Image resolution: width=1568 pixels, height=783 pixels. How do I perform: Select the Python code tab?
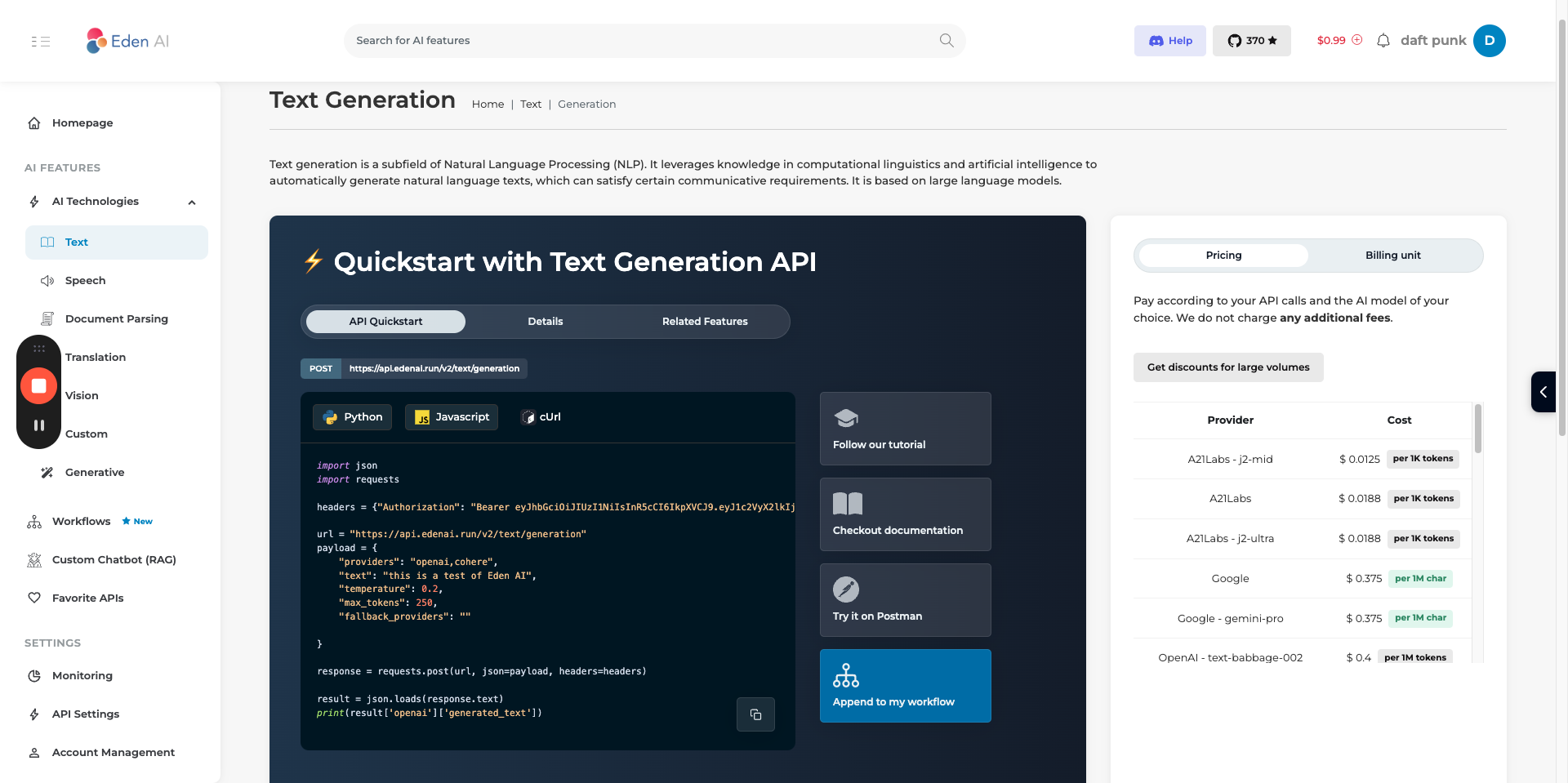[353, 417]
